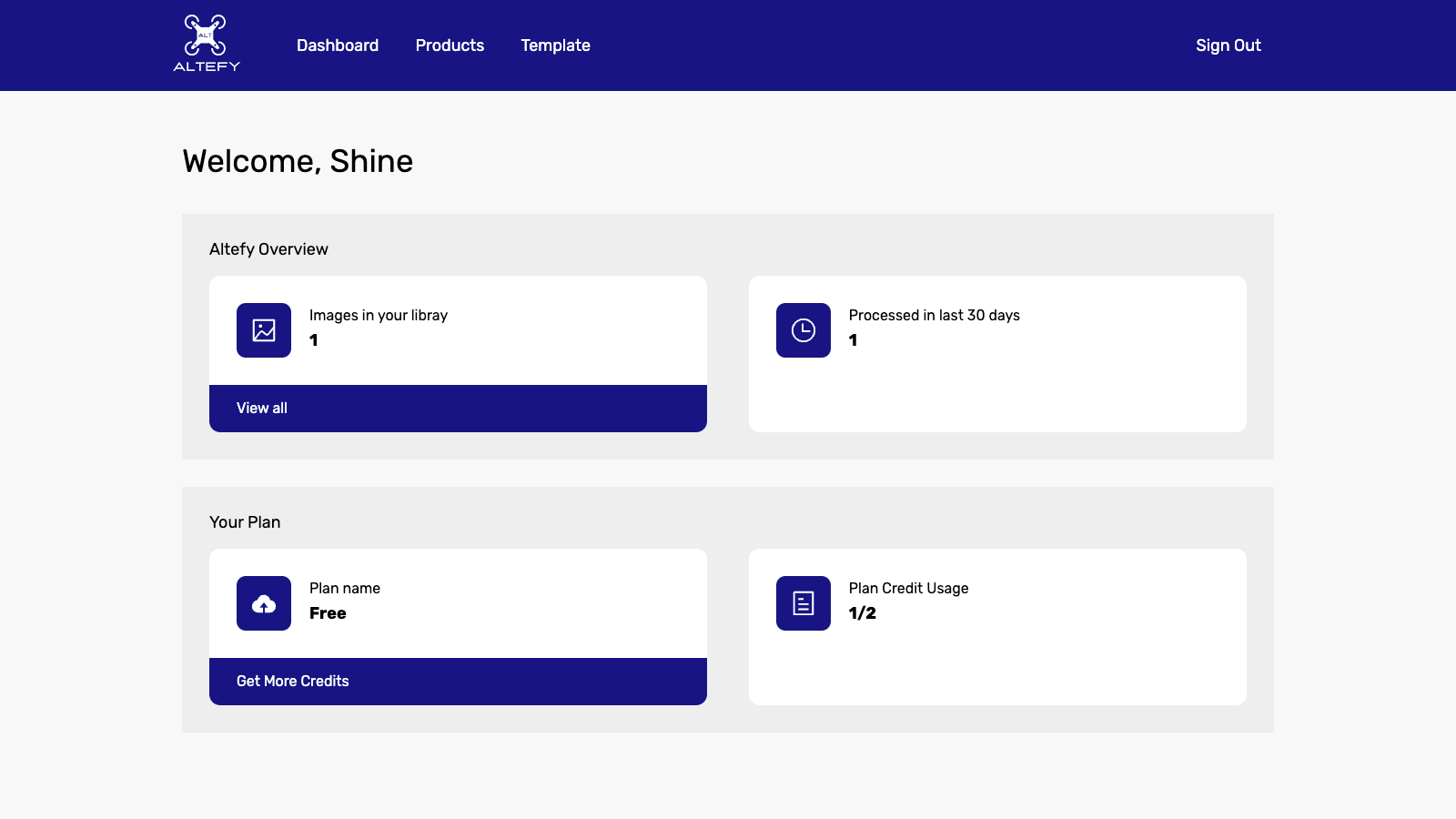Select the Welcome, Shine heading
The height and width of the screenshot is (819, 1456).
(298, 161)
